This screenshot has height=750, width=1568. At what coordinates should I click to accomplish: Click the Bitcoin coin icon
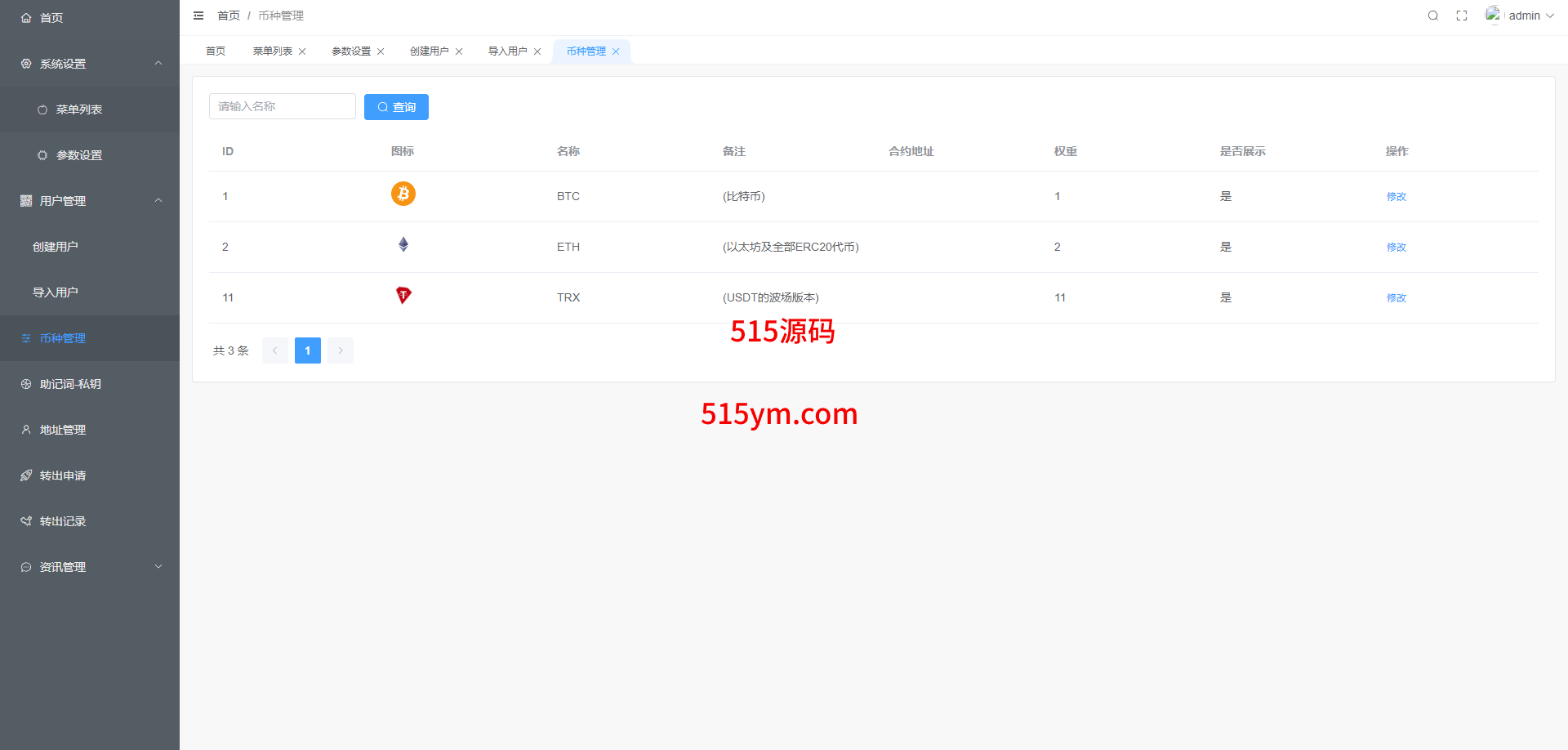pos(403,194)
